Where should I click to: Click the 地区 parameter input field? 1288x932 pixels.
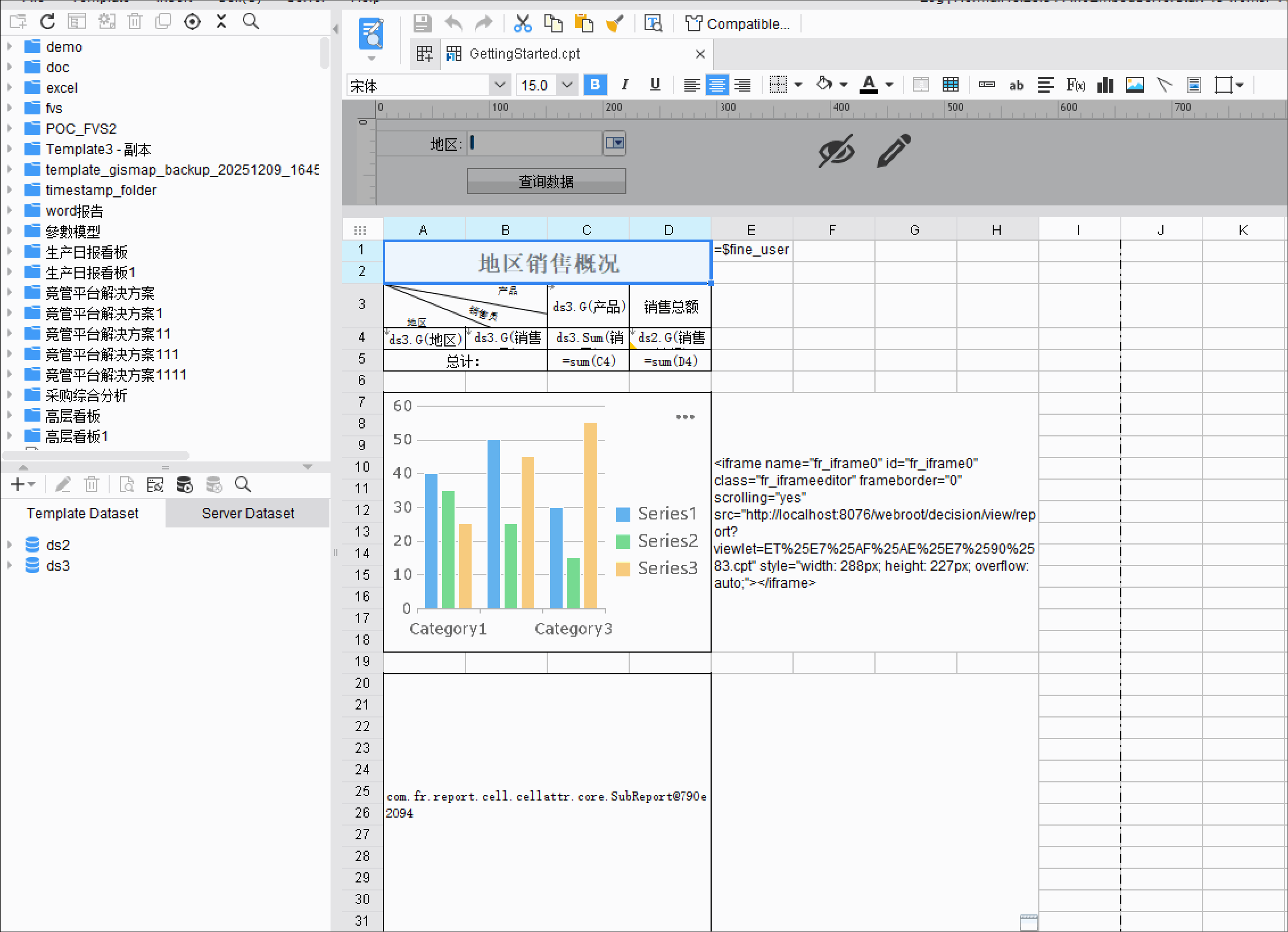click(535, 143)
